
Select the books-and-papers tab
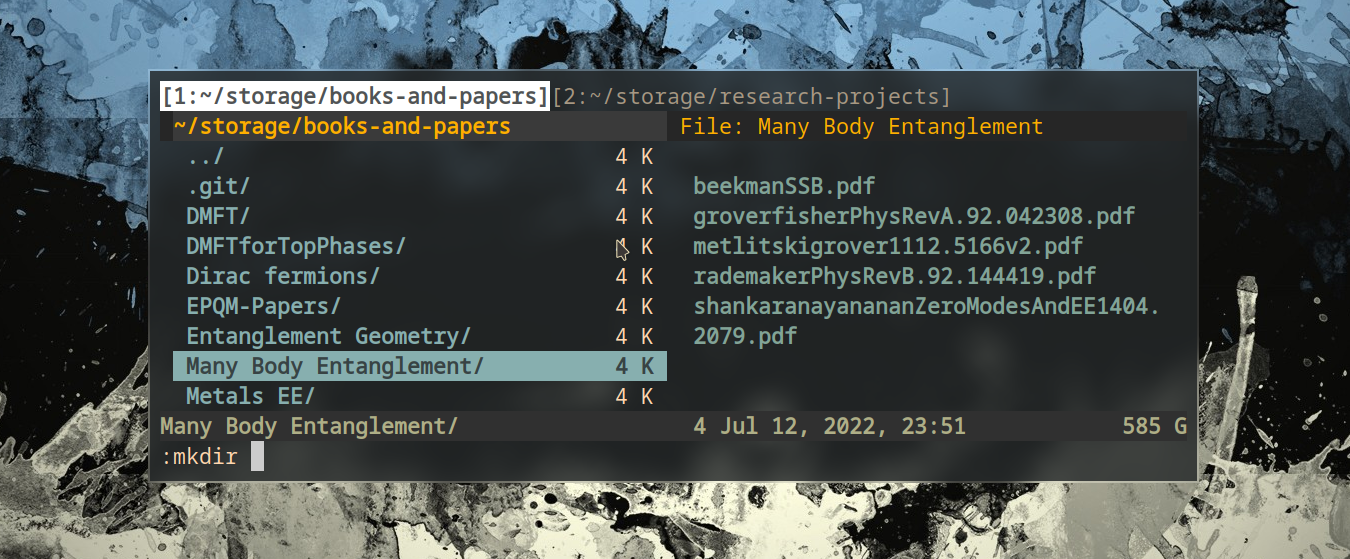click(x=354, y=97)
